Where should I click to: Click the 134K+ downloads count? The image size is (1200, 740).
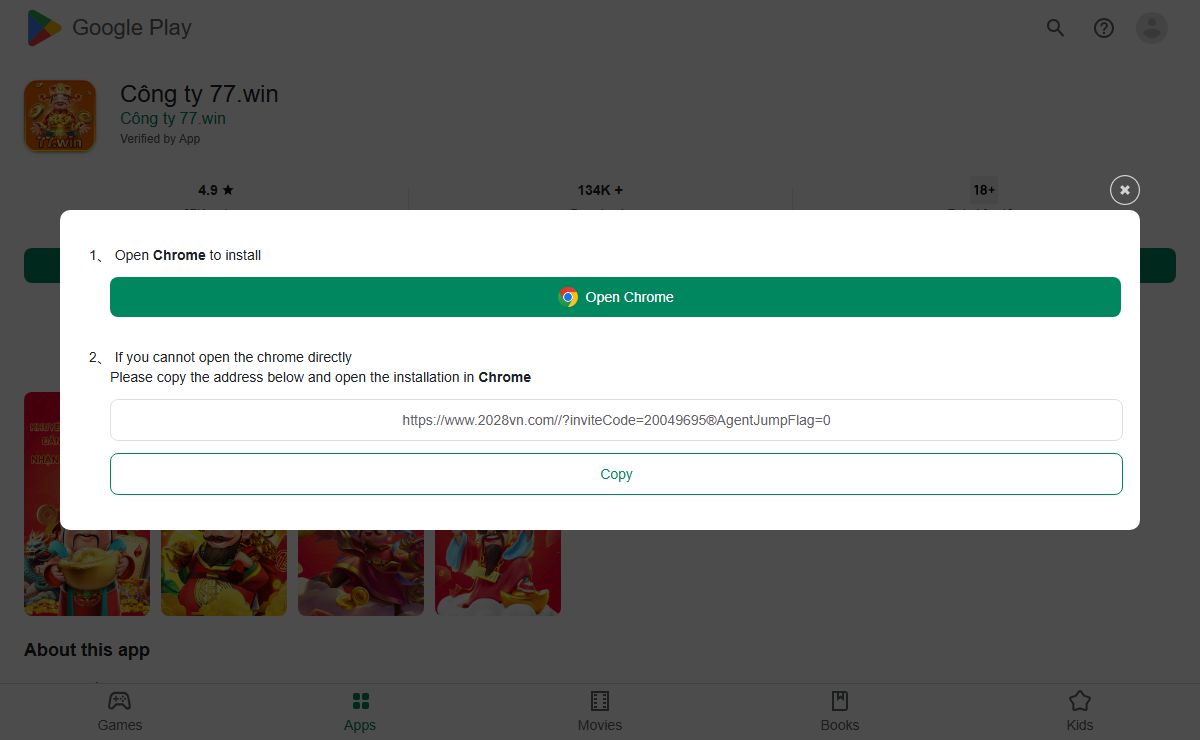coord(600,190)
